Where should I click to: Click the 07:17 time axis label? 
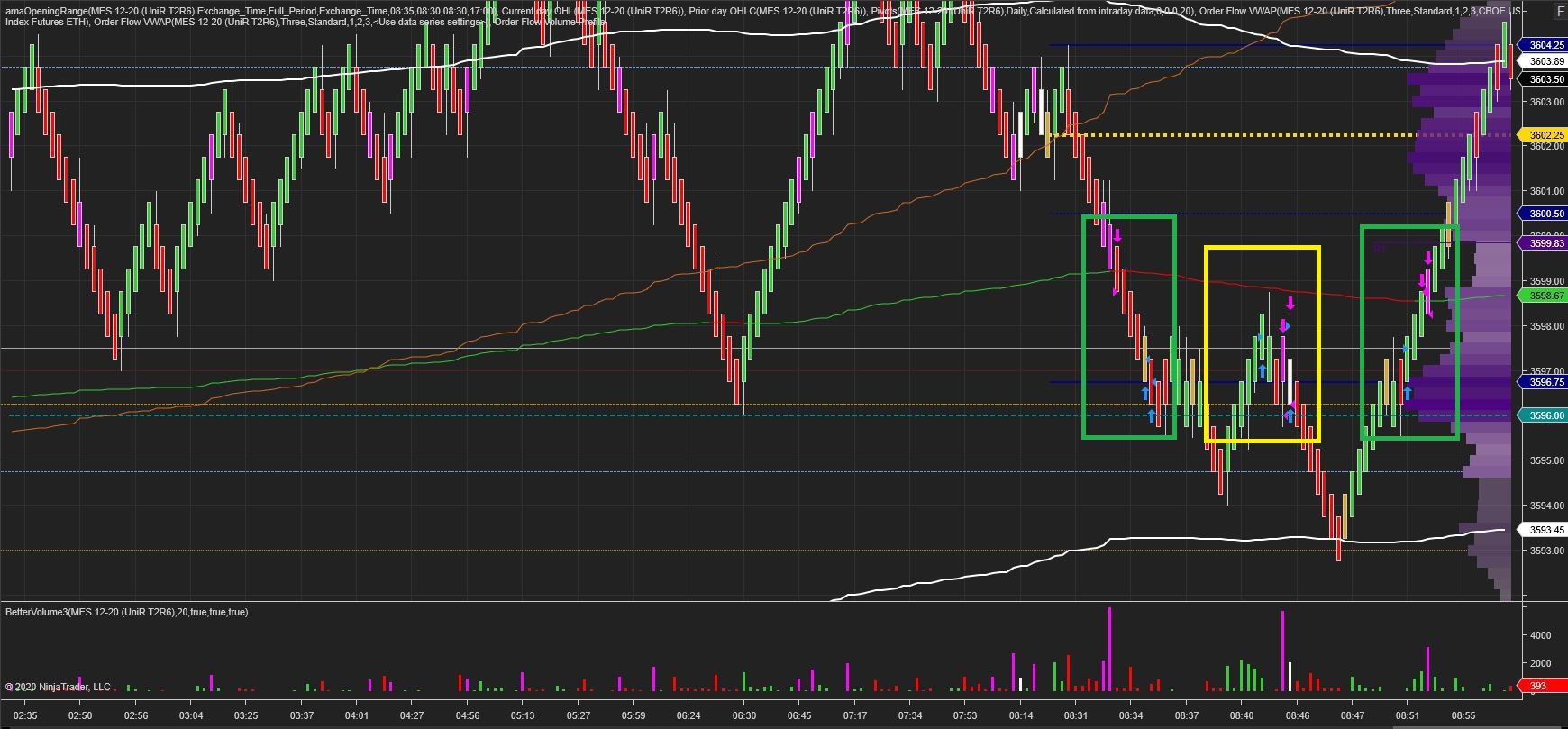point(854,715)
